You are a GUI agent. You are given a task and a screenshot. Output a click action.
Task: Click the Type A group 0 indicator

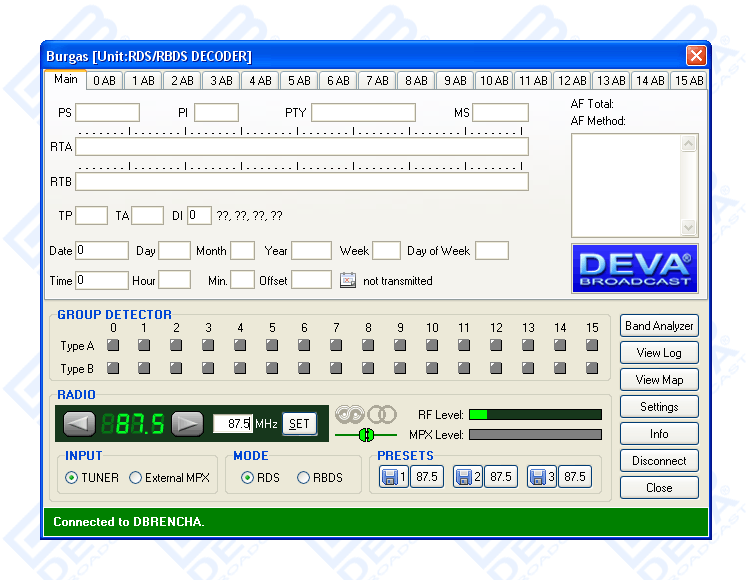pos(113,346)
